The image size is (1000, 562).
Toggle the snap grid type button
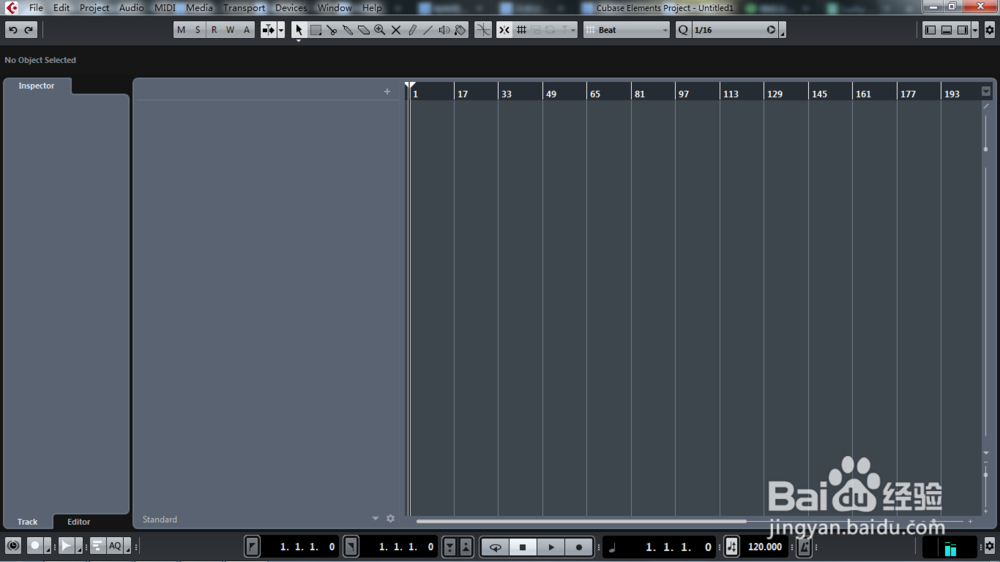pyautogui.click(x=521, y=30)
